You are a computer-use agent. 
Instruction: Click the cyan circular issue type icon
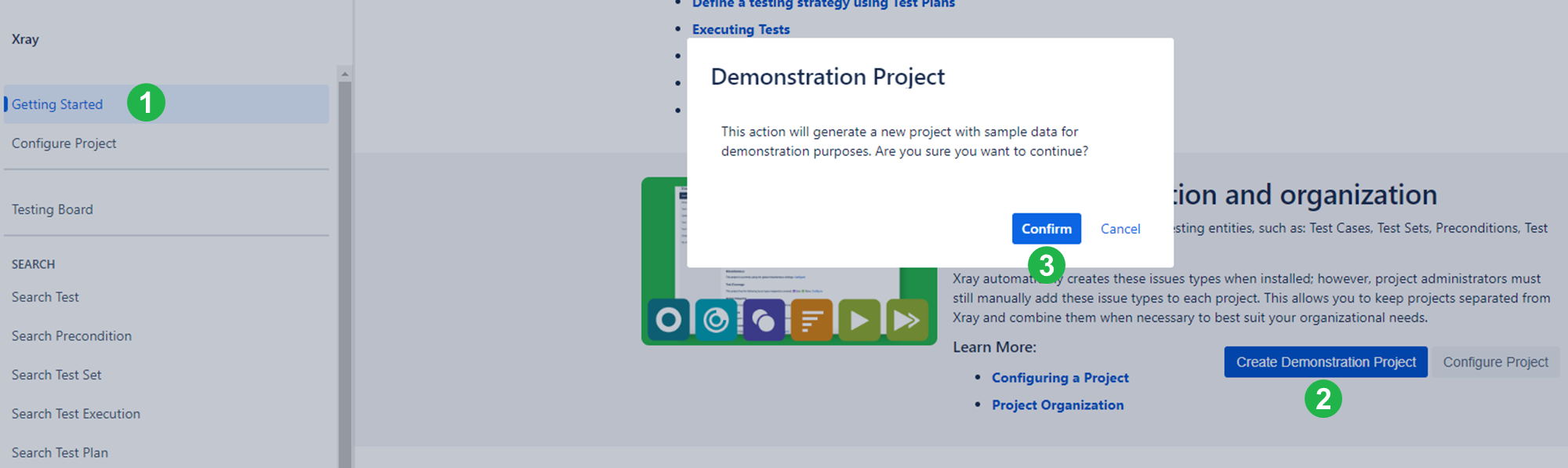pos(716,320)
